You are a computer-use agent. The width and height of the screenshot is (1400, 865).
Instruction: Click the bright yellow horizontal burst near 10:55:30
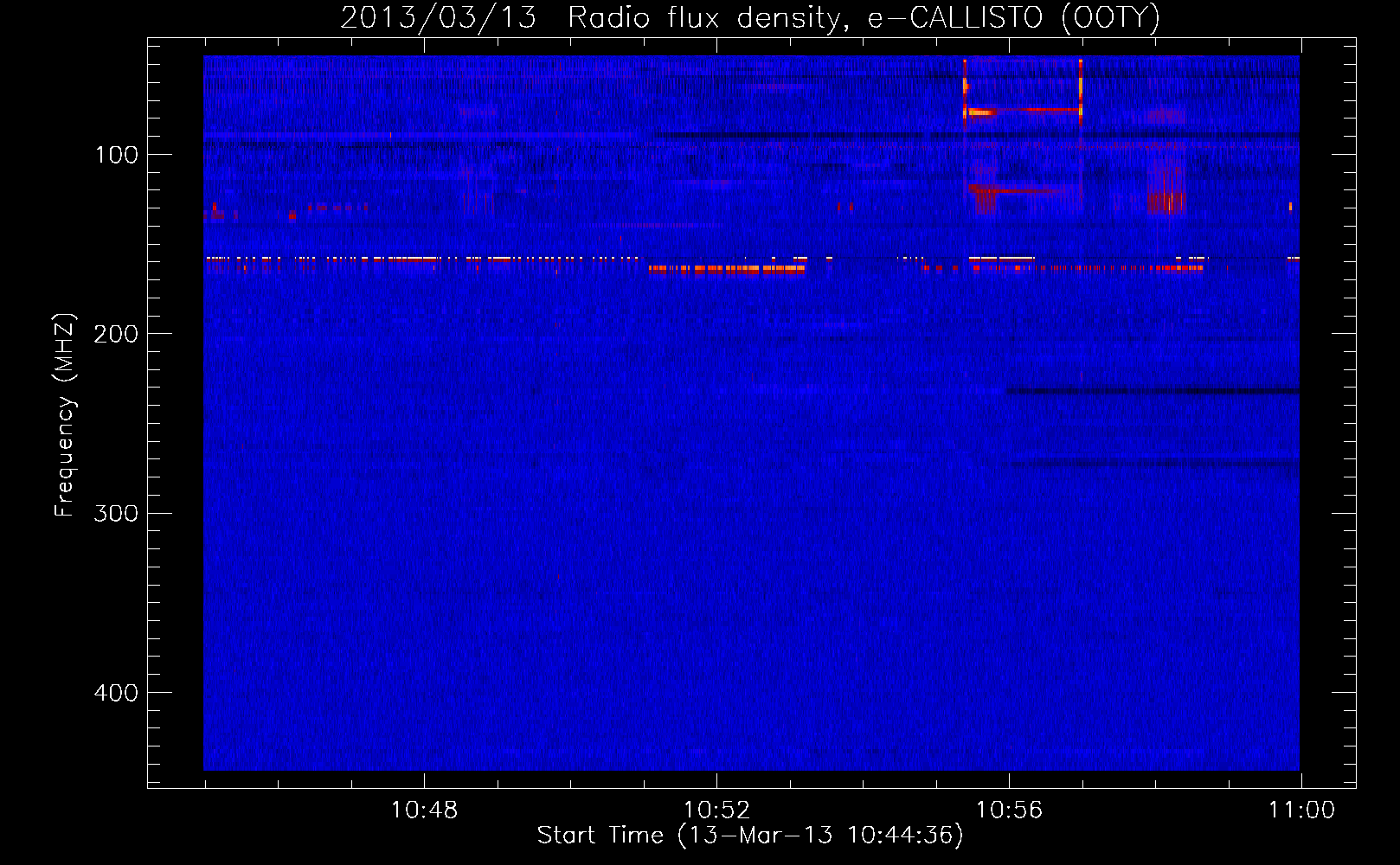pyautogui.click(x=980, y=112)
